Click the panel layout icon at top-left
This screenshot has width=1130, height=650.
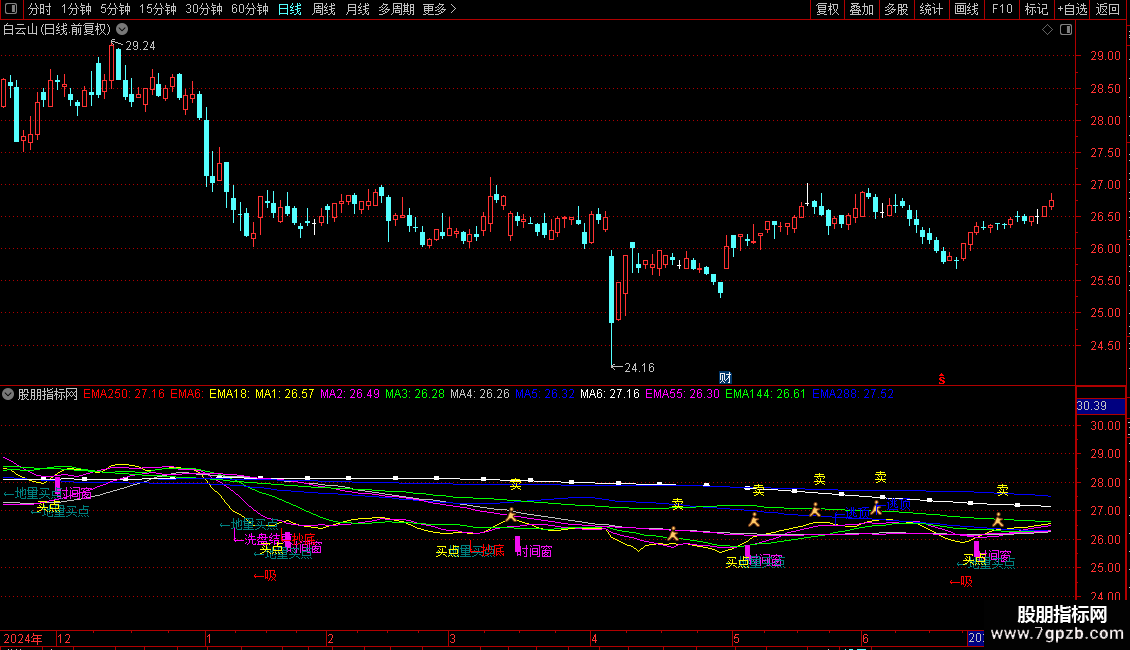tap(11, 9)
